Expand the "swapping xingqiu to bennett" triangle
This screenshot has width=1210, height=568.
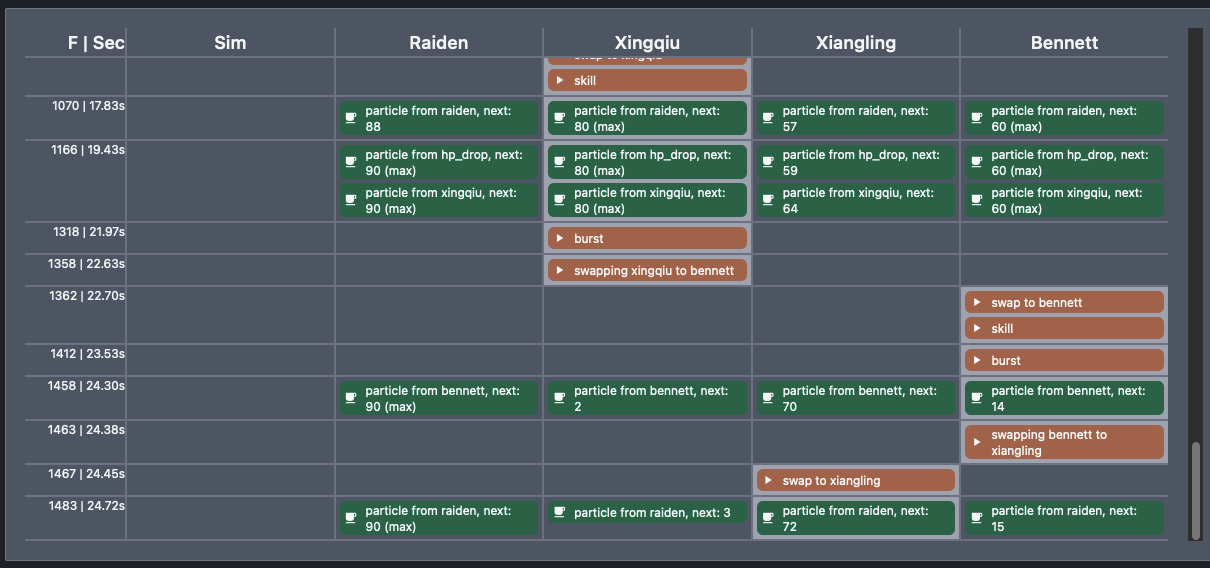(560, 271)
